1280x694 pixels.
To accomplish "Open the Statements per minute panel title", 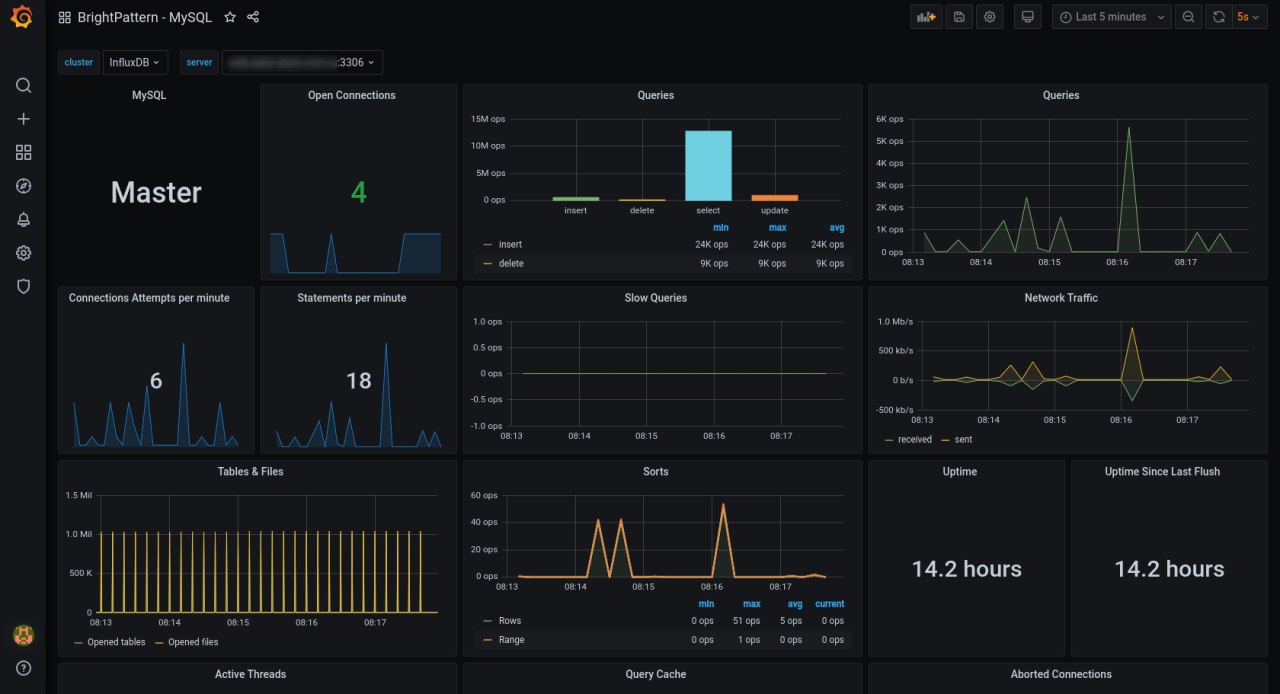I will click(x=352, y=298).
